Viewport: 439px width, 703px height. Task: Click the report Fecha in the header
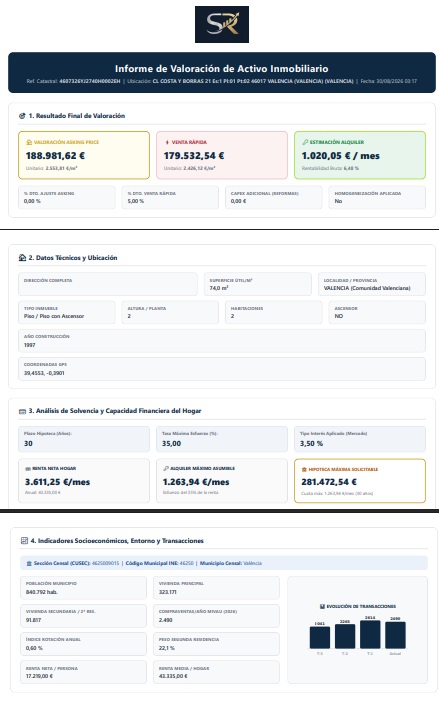pos(389,81)
